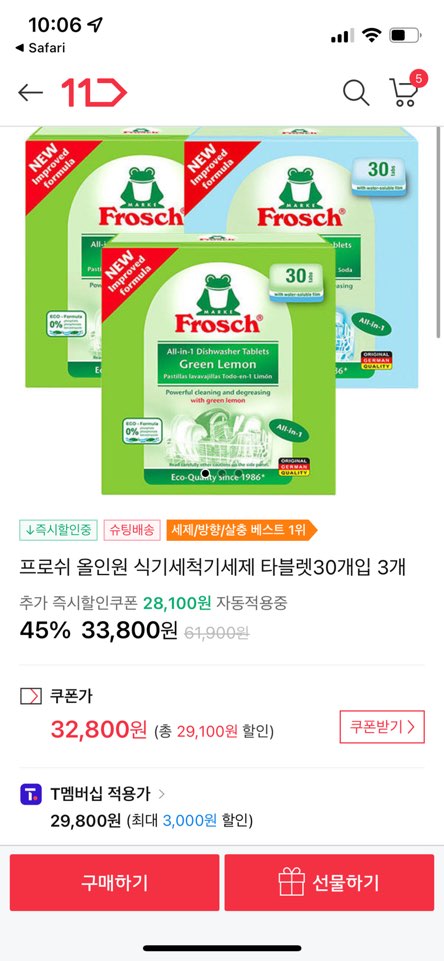Return to Safari via back link
This screenshot has height=961, width=444.
click(39, 48)
